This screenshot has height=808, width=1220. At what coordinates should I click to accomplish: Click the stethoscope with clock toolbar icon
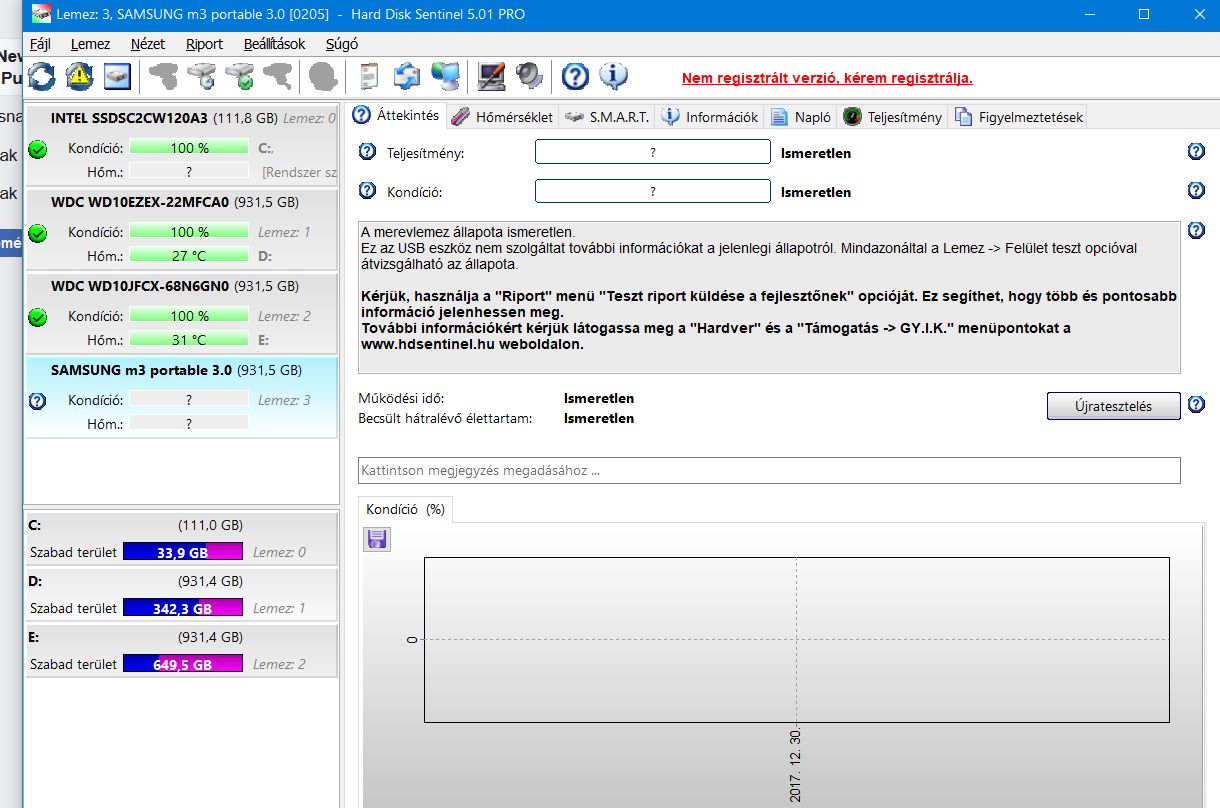click(201, 75)
